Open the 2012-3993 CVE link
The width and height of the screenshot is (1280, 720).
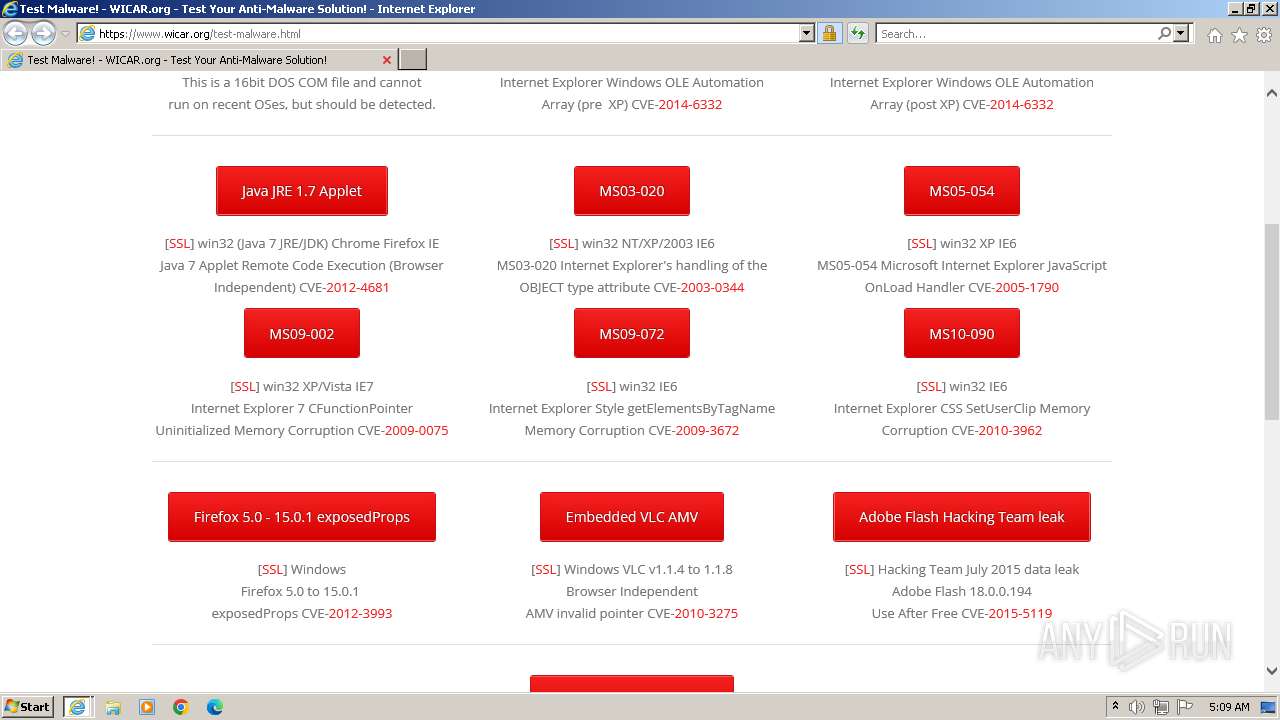click(360, 613)
